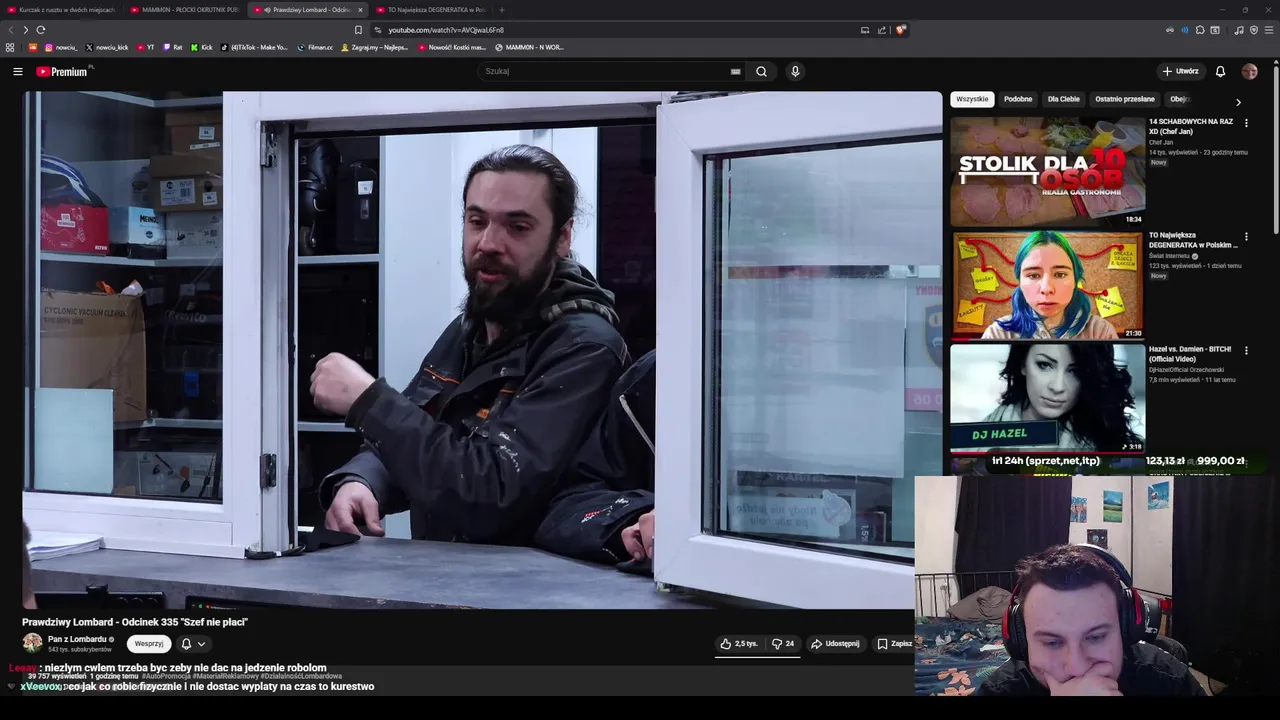Select the Wszystkie filter chip
Screen dimensions: 1280x720
(972, 99)
